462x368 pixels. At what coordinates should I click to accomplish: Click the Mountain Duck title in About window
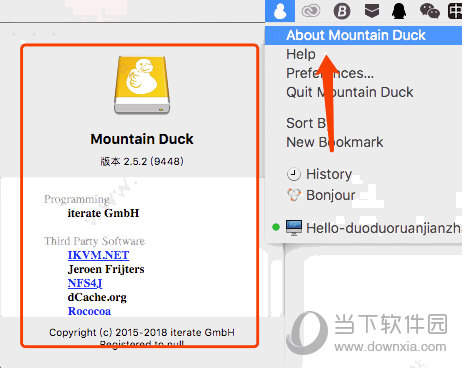point(142,139)
